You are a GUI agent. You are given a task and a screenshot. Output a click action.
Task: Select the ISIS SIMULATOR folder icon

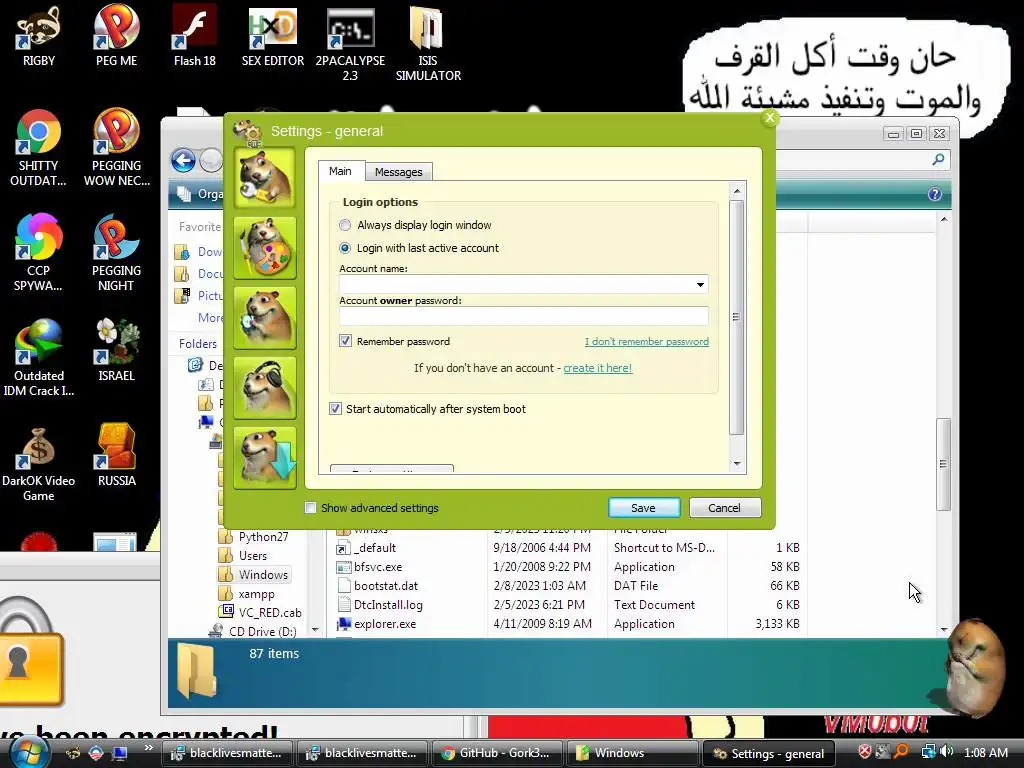[x=428, y=44]
